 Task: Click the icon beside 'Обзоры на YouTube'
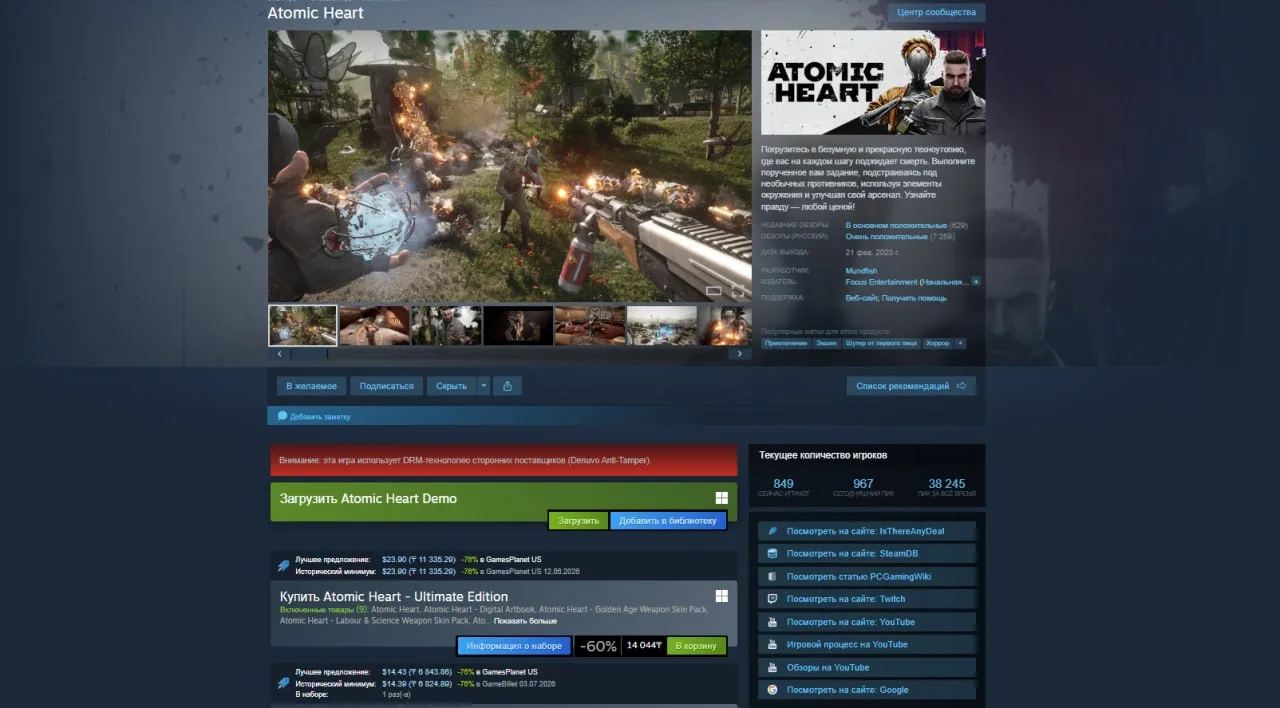coord(772,667)
